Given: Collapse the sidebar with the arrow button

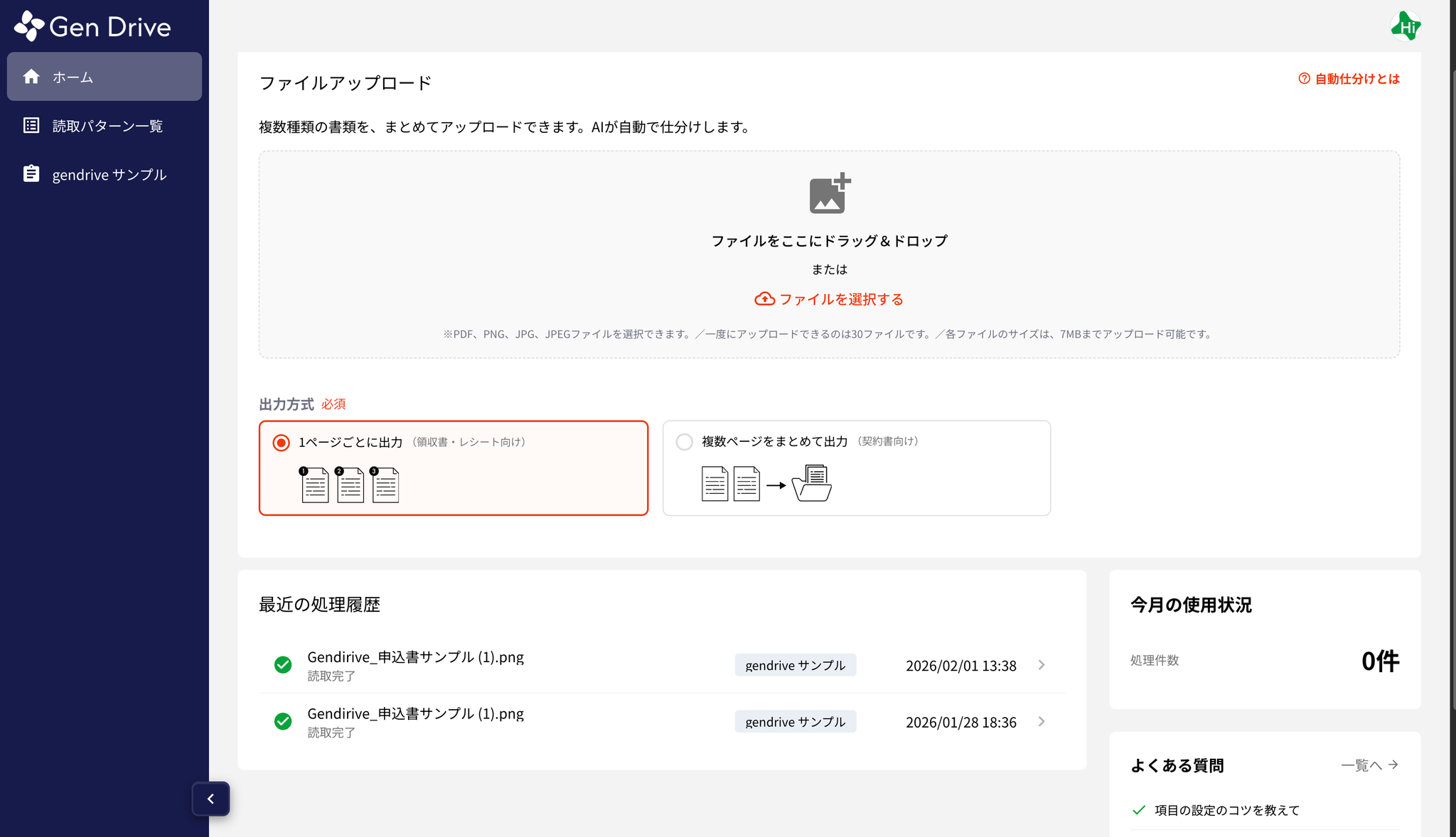Looking at the screenshot, I should (210, 799).
